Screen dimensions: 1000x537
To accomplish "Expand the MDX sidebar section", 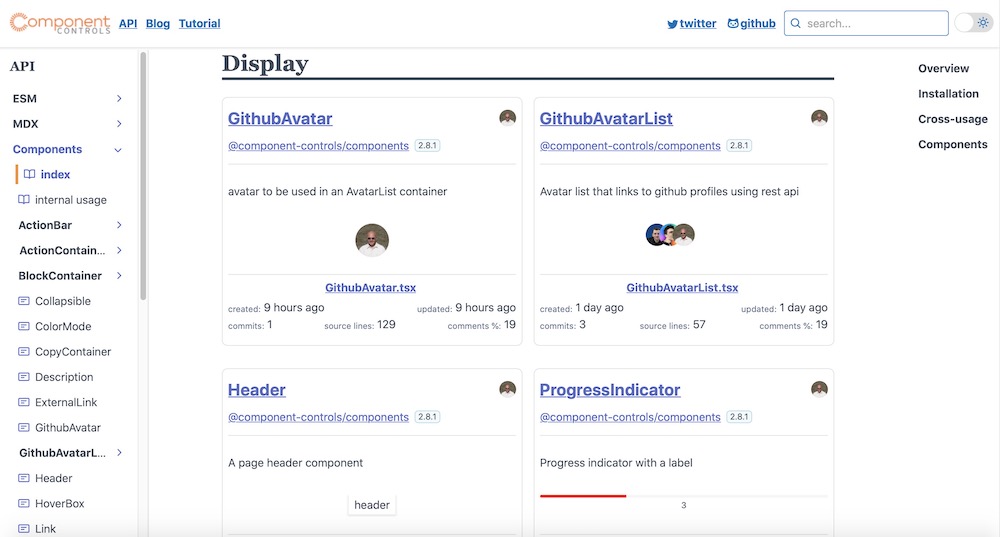I will [119, 124].
